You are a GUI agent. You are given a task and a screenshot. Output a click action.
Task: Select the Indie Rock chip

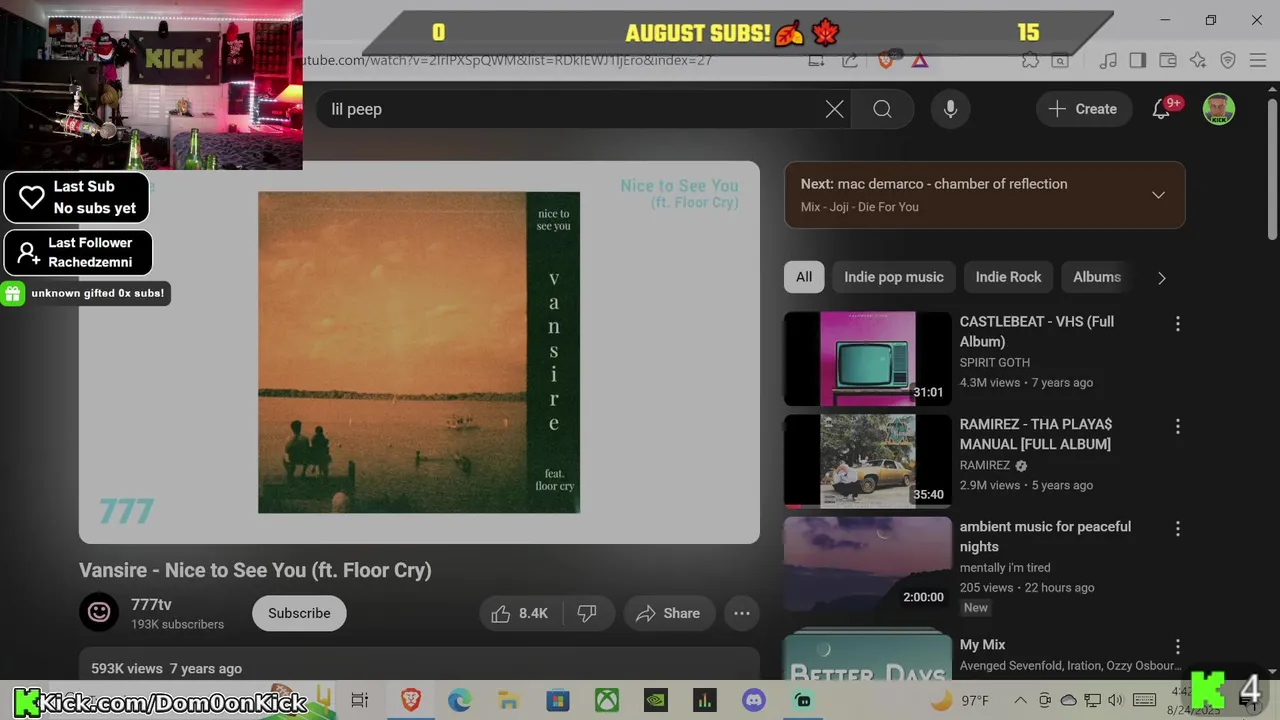click(x=1008, y=277)
